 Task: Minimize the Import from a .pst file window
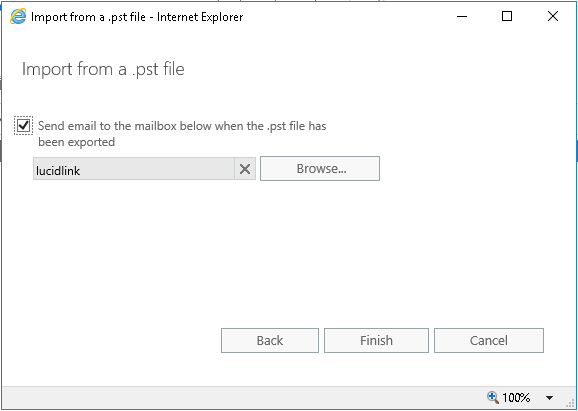[462, 16]
